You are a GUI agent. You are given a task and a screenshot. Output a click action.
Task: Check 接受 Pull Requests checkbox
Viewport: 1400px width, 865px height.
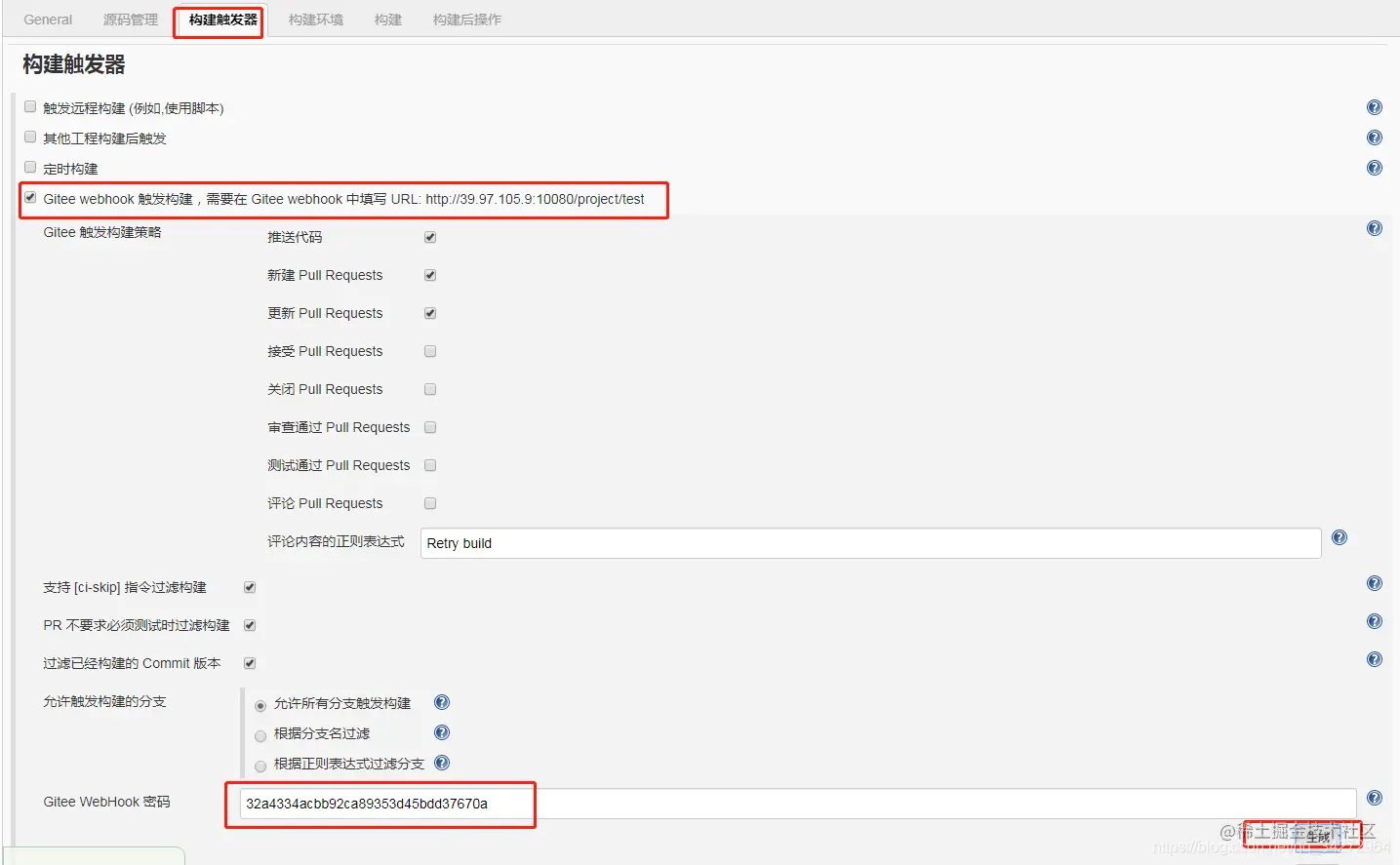[x=430, y=351]
